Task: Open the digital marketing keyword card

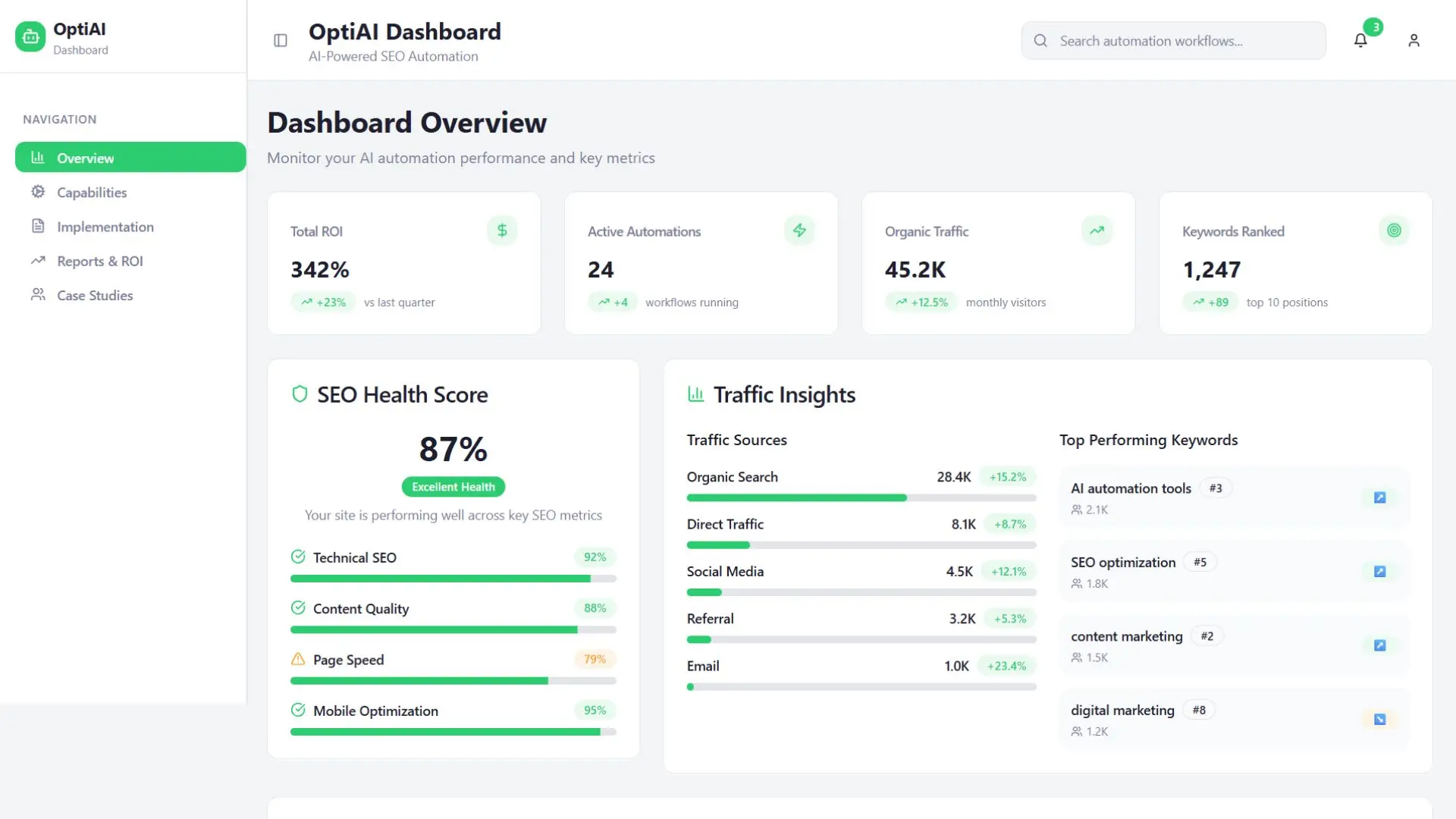Action: (1235, 720)
